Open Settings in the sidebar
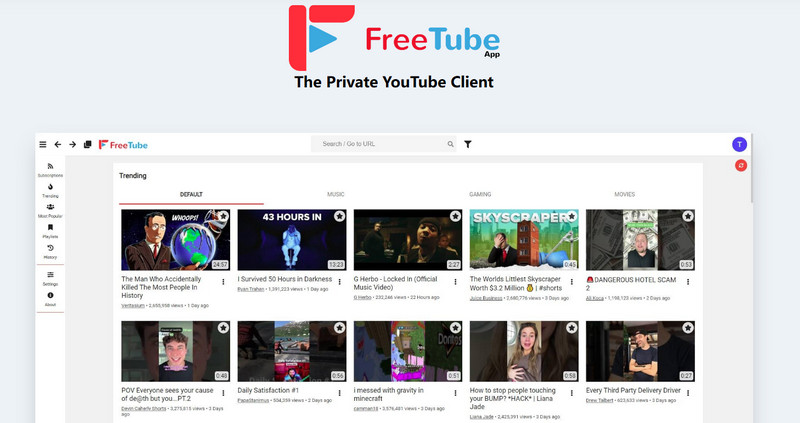The image size is (800, 423). pyautogui.click(x=50, y=279)
